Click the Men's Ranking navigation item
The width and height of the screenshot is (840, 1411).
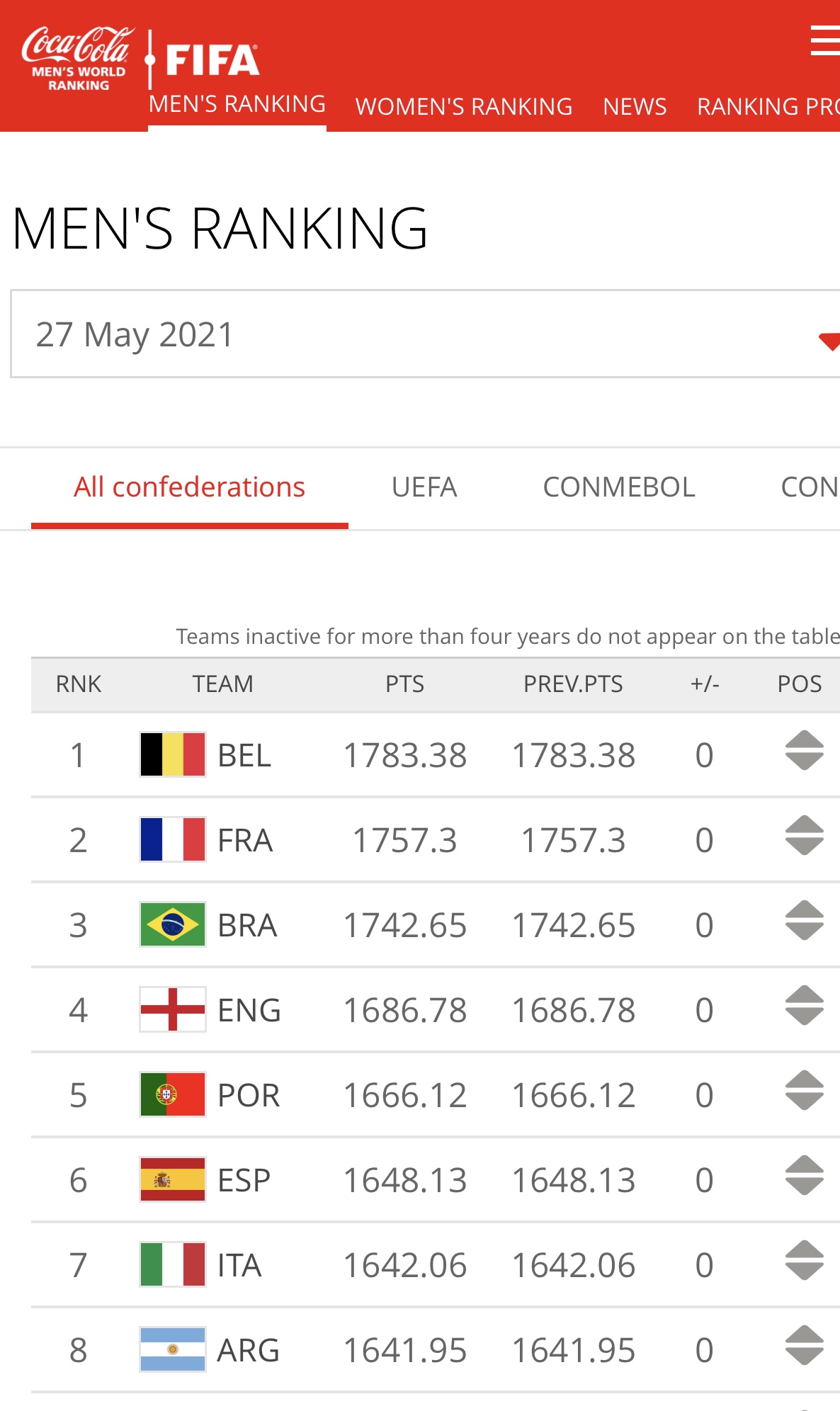[237, 104]
